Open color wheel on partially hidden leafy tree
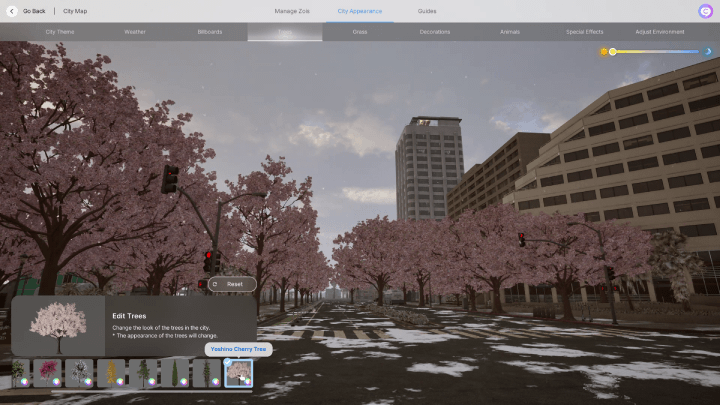This screenshot has width=720, height=405. (x=24, y=382)
